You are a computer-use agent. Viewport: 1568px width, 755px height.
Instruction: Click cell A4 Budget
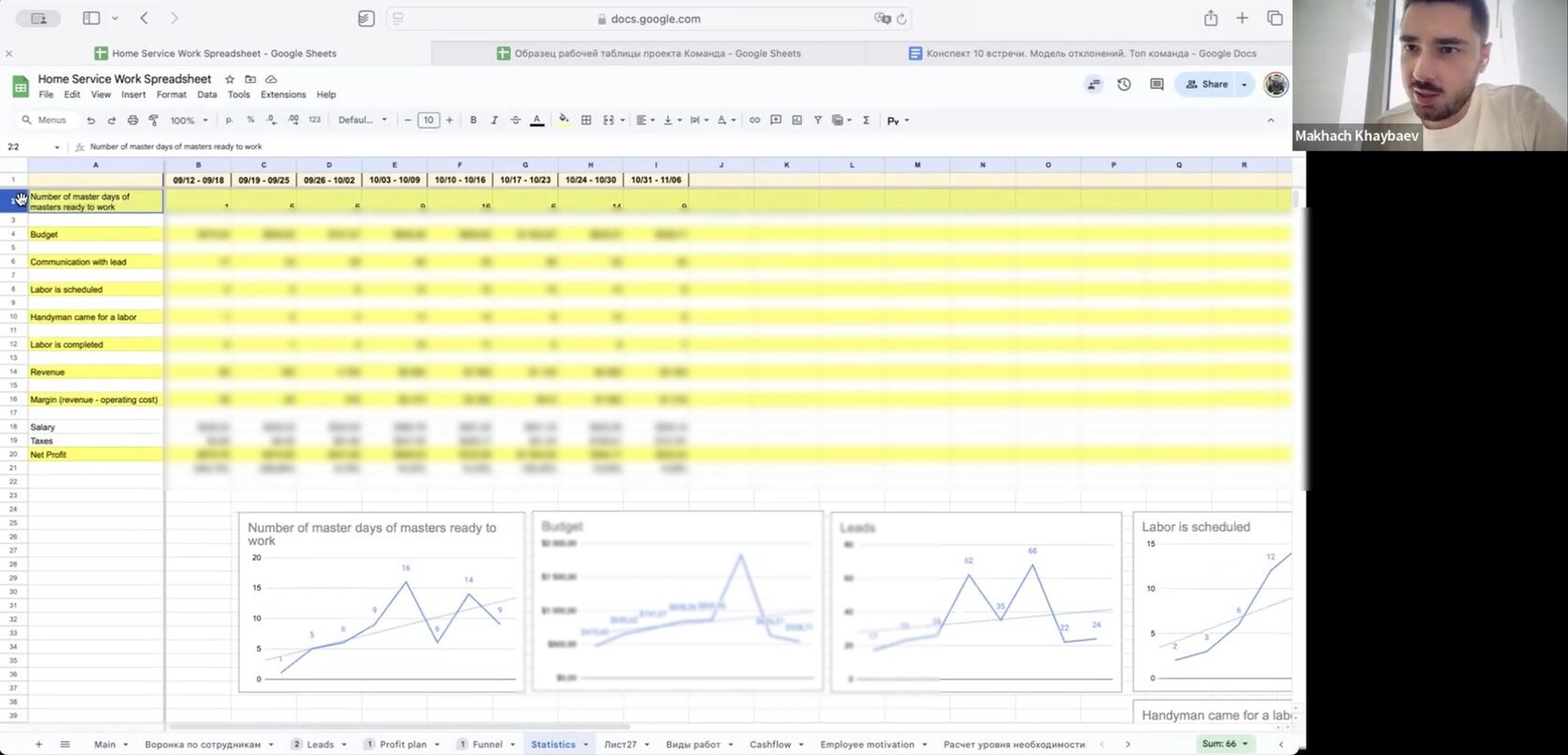coord(95,234)
